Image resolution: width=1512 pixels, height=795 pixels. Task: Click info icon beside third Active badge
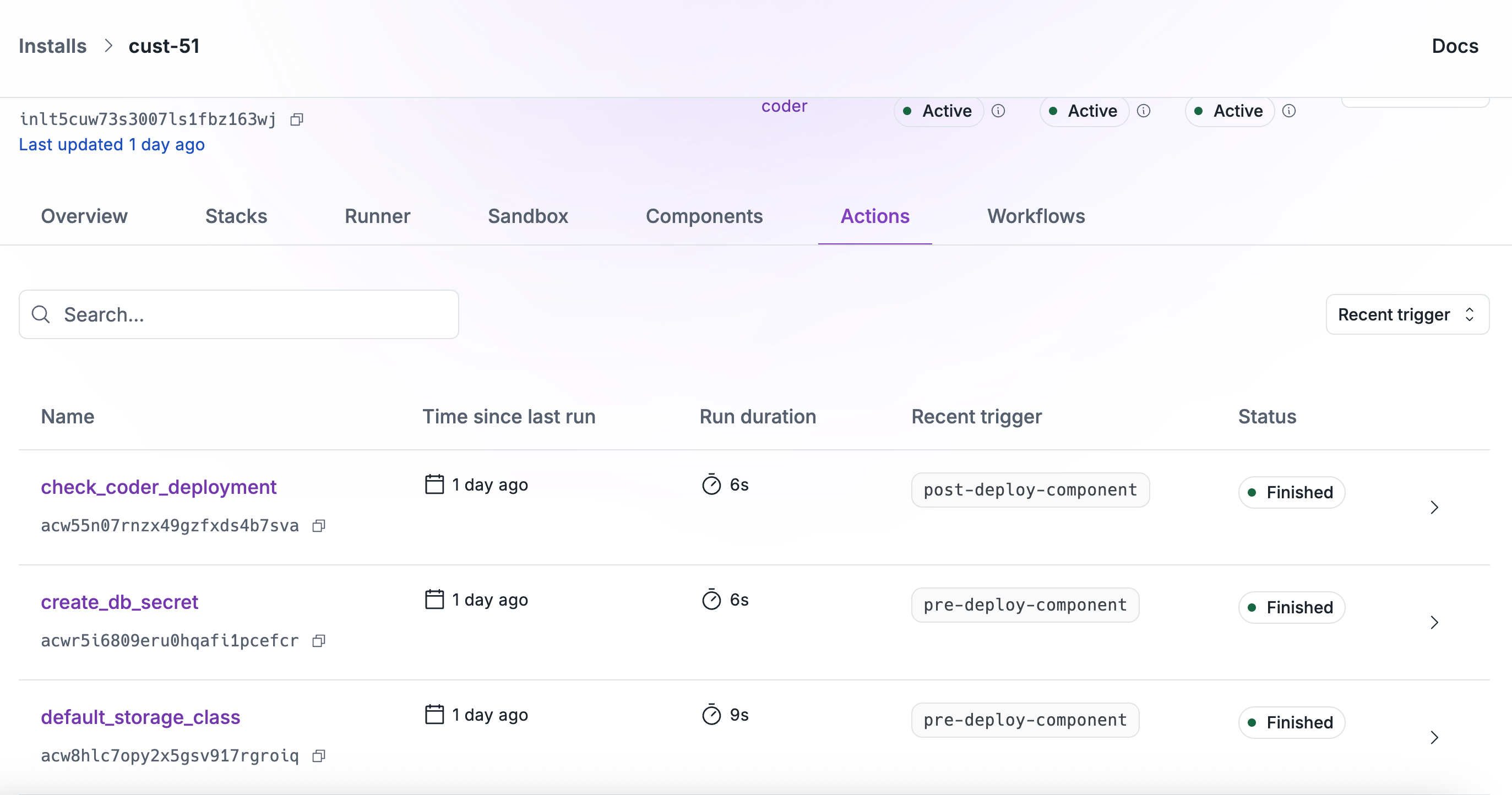pyautogui.click(x=1289, y=111)
